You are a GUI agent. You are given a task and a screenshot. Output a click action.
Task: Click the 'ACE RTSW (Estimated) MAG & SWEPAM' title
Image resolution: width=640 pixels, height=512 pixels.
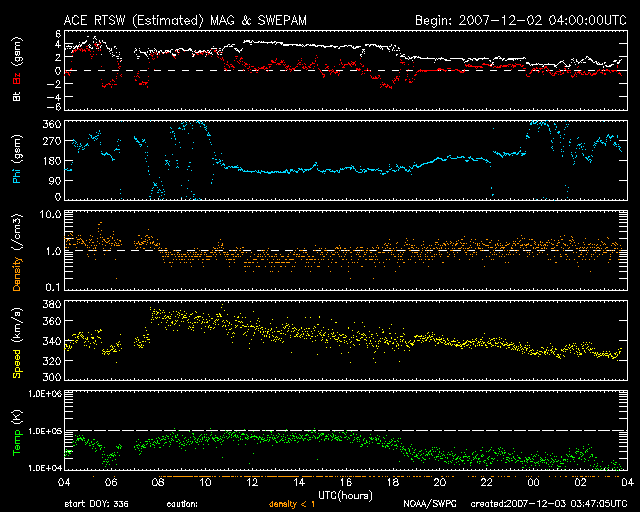tap(185, 20)
